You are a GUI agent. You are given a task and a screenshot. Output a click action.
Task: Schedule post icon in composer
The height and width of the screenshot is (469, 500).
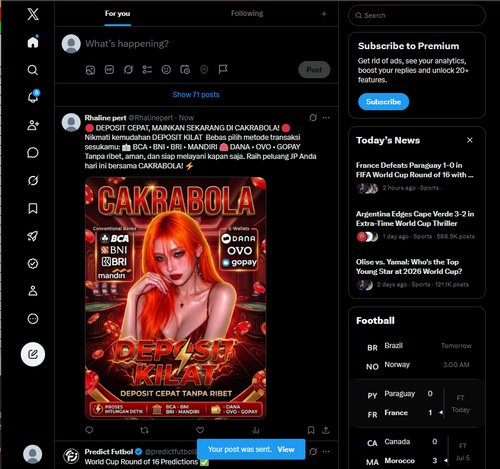(185, 69)
